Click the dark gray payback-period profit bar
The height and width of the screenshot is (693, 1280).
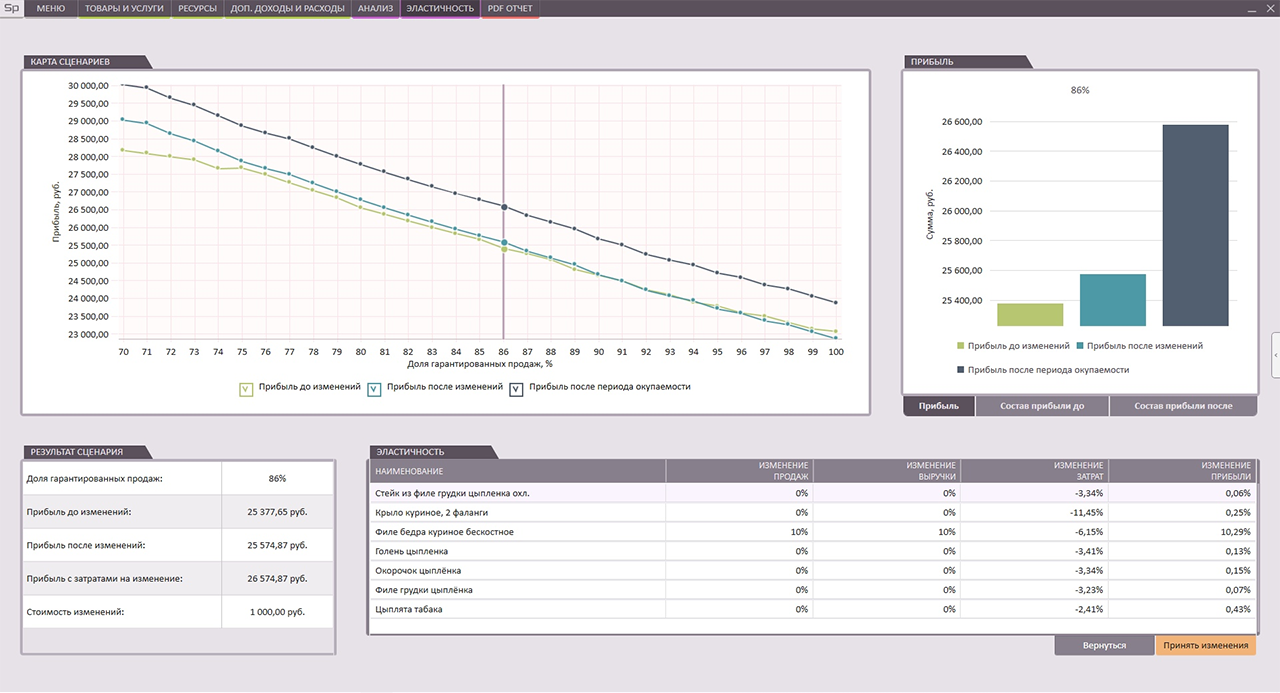click(x=1195, y=225)
